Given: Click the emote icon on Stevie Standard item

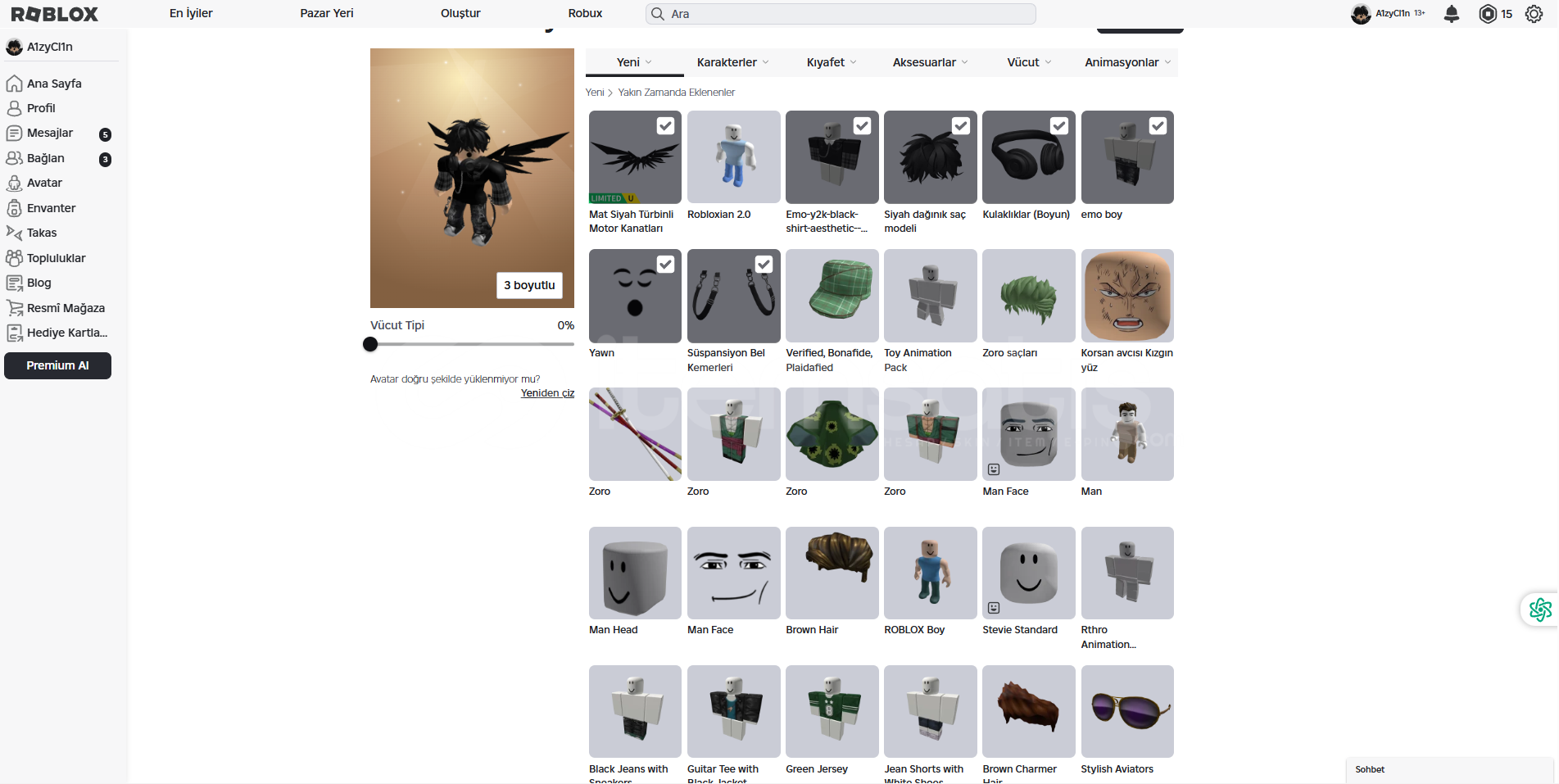Looking at the screenshot, I should point(994,608).
